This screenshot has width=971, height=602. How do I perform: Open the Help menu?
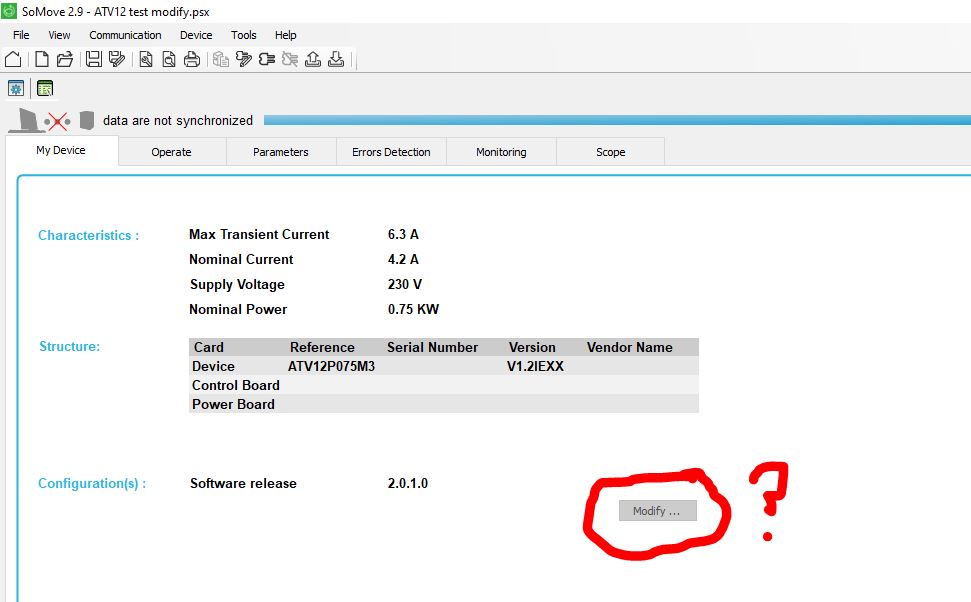[x=285, y=35]
